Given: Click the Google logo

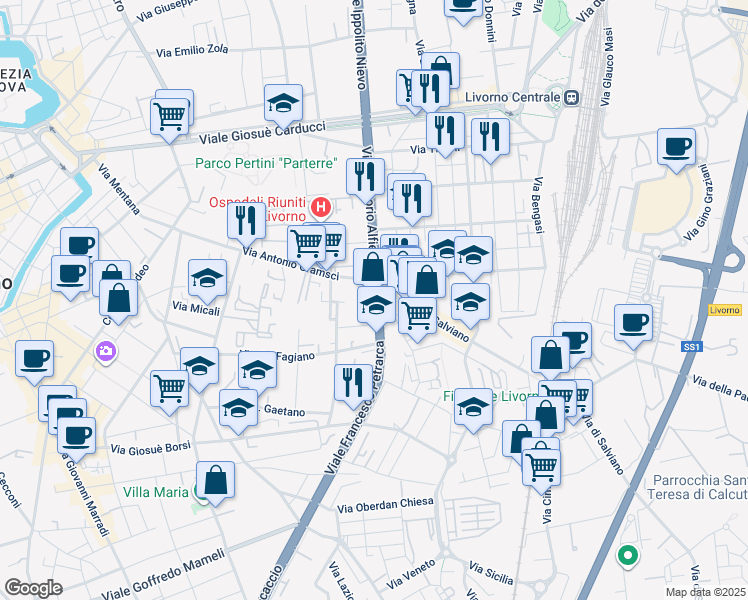Looking at the screenshot, I should pyautogui.click(x=33, y=588).
